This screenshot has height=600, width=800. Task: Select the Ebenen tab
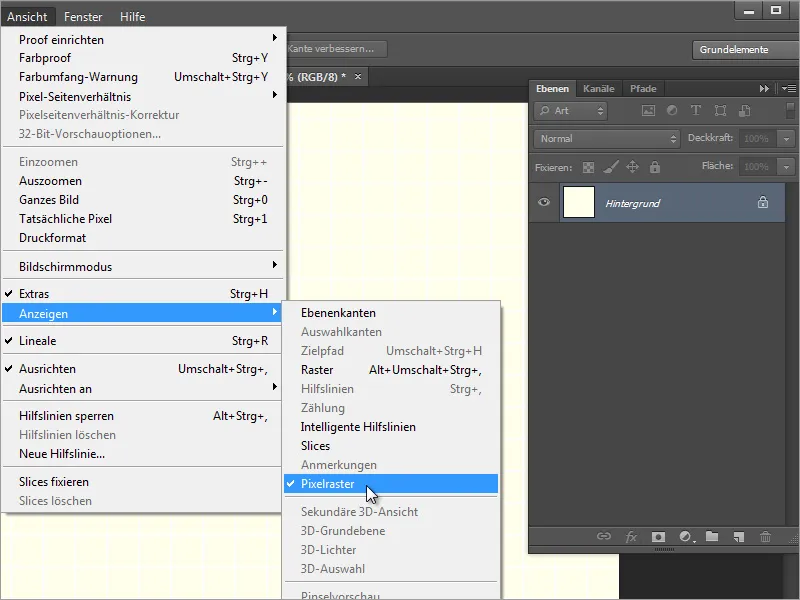[x=552, y=89]
